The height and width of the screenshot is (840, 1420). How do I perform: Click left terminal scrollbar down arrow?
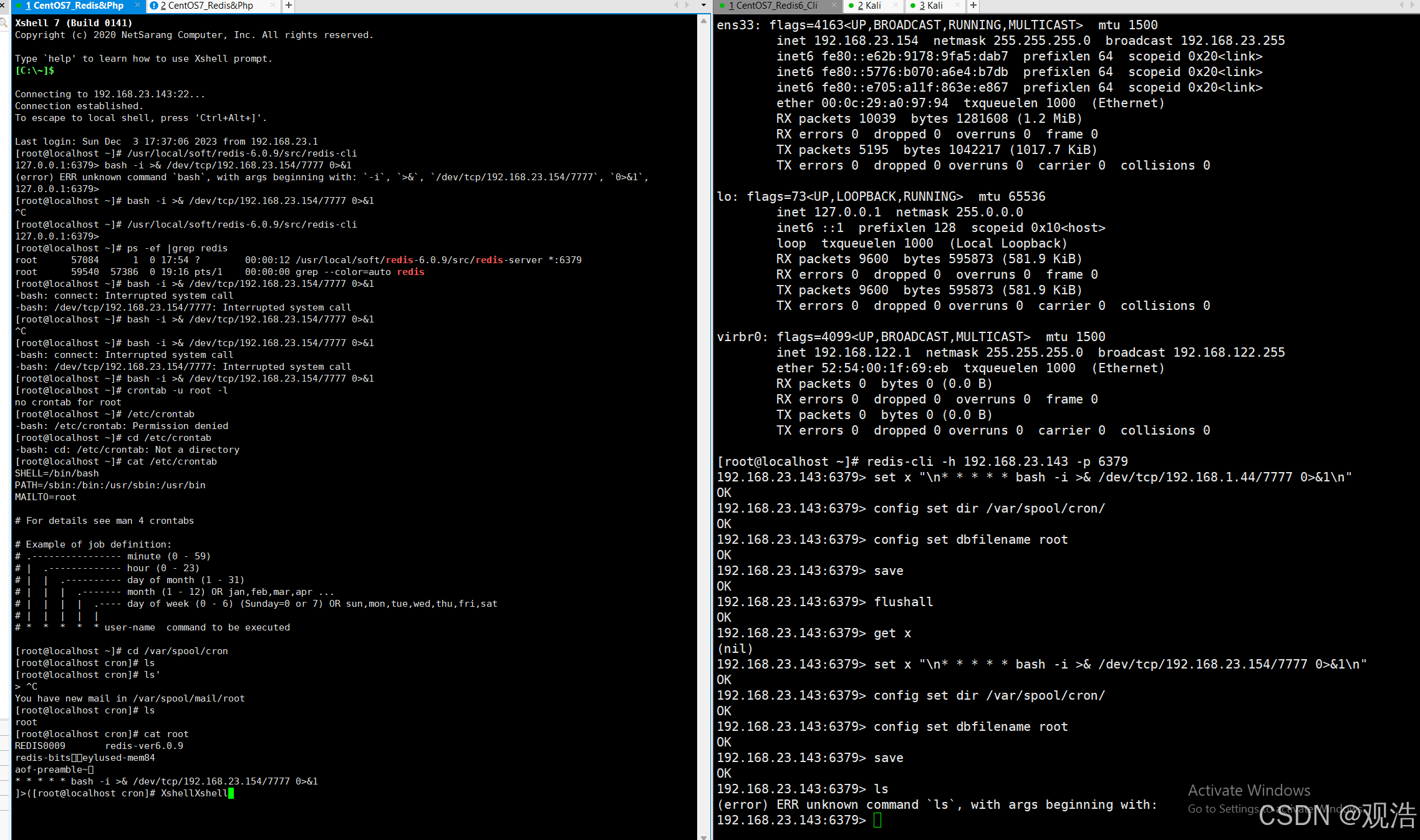coord(704,836)
